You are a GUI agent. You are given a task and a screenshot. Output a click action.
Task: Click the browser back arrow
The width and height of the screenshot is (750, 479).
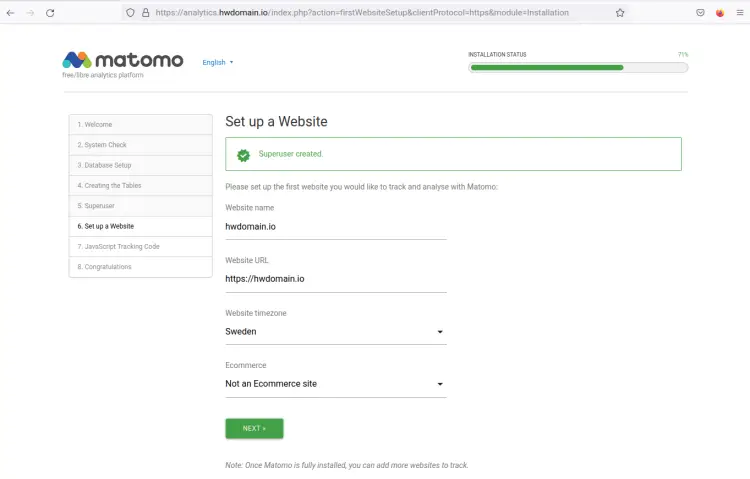11,13
